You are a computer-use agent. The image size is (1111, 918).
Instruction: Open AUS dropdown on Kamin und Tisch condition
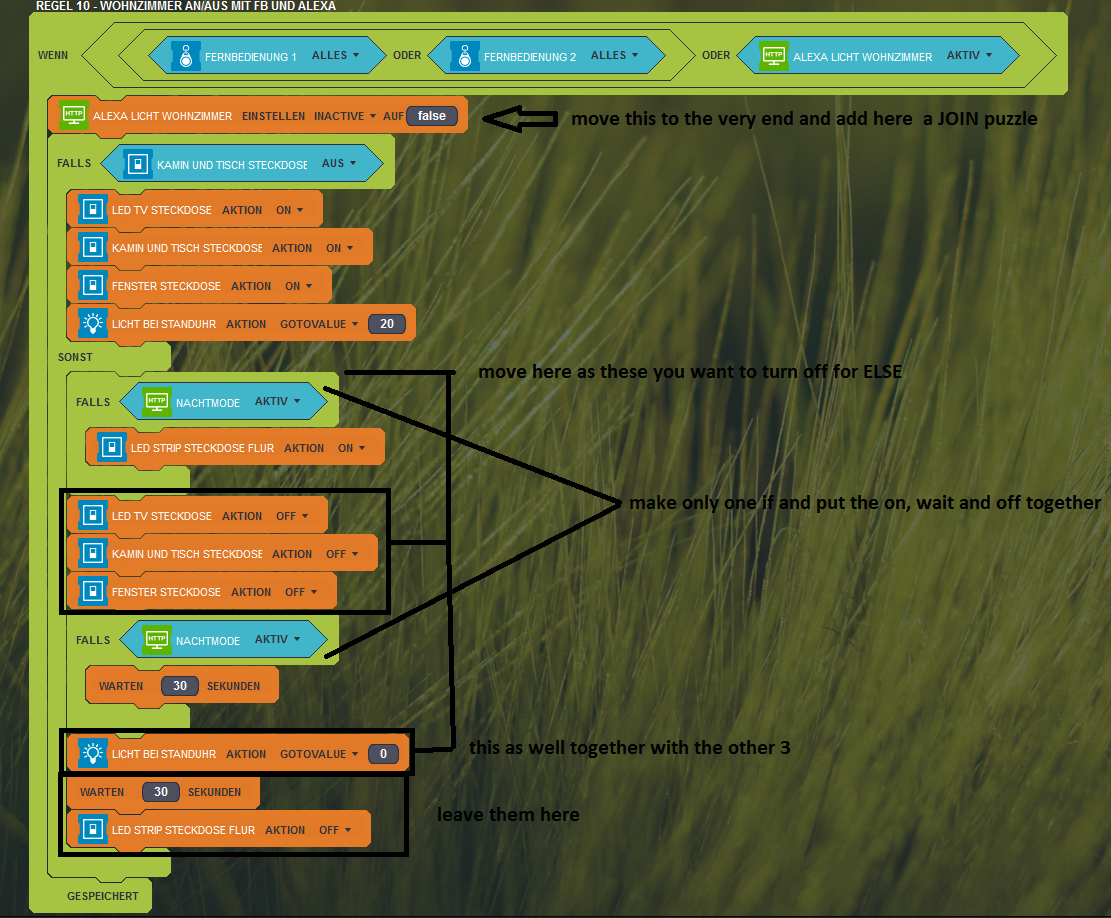(x=339, y=164)
